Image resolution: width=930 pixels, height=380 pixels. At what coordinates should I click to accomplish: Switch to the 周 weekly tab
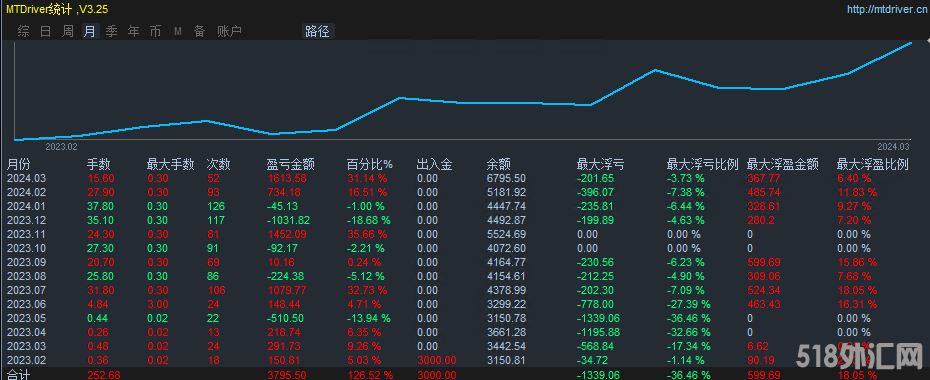pyautogui.click(x=68, y=31)
